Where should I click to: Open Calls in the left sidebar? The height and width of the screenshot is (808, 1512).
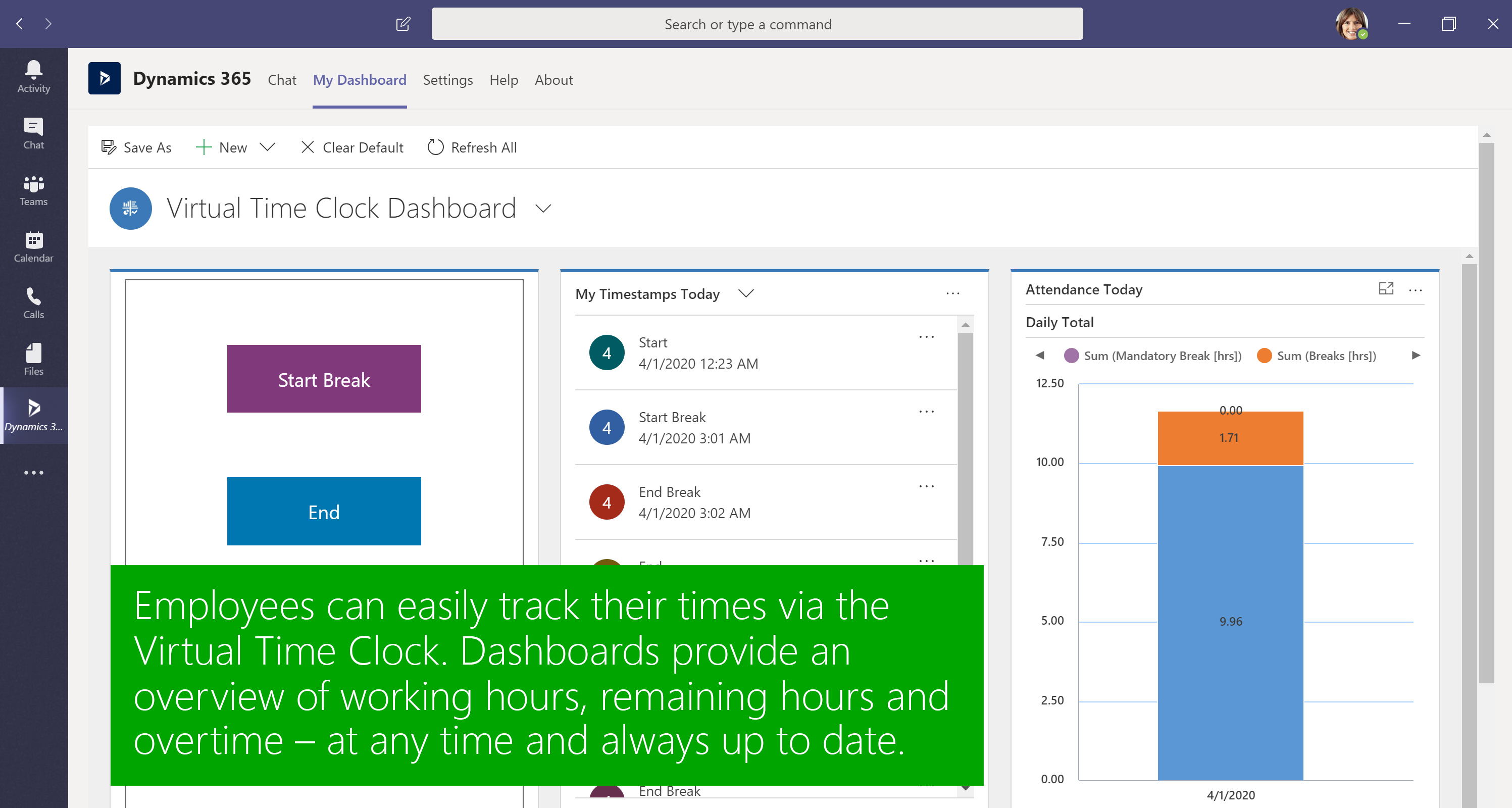point(33,304)
